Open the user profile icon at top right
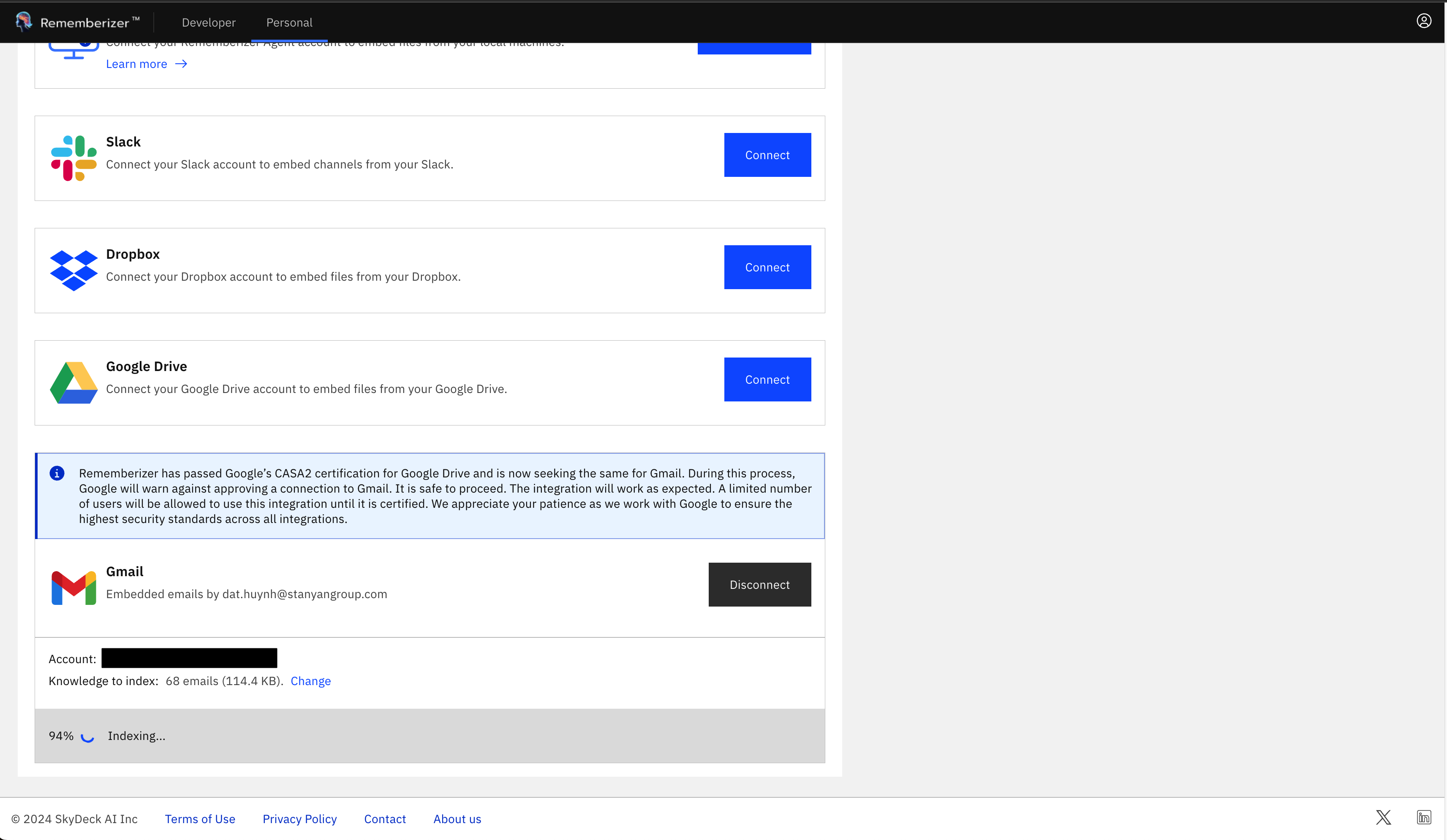The height and width of the screenshot is (840, 1447). click(x=1425, y=21)
